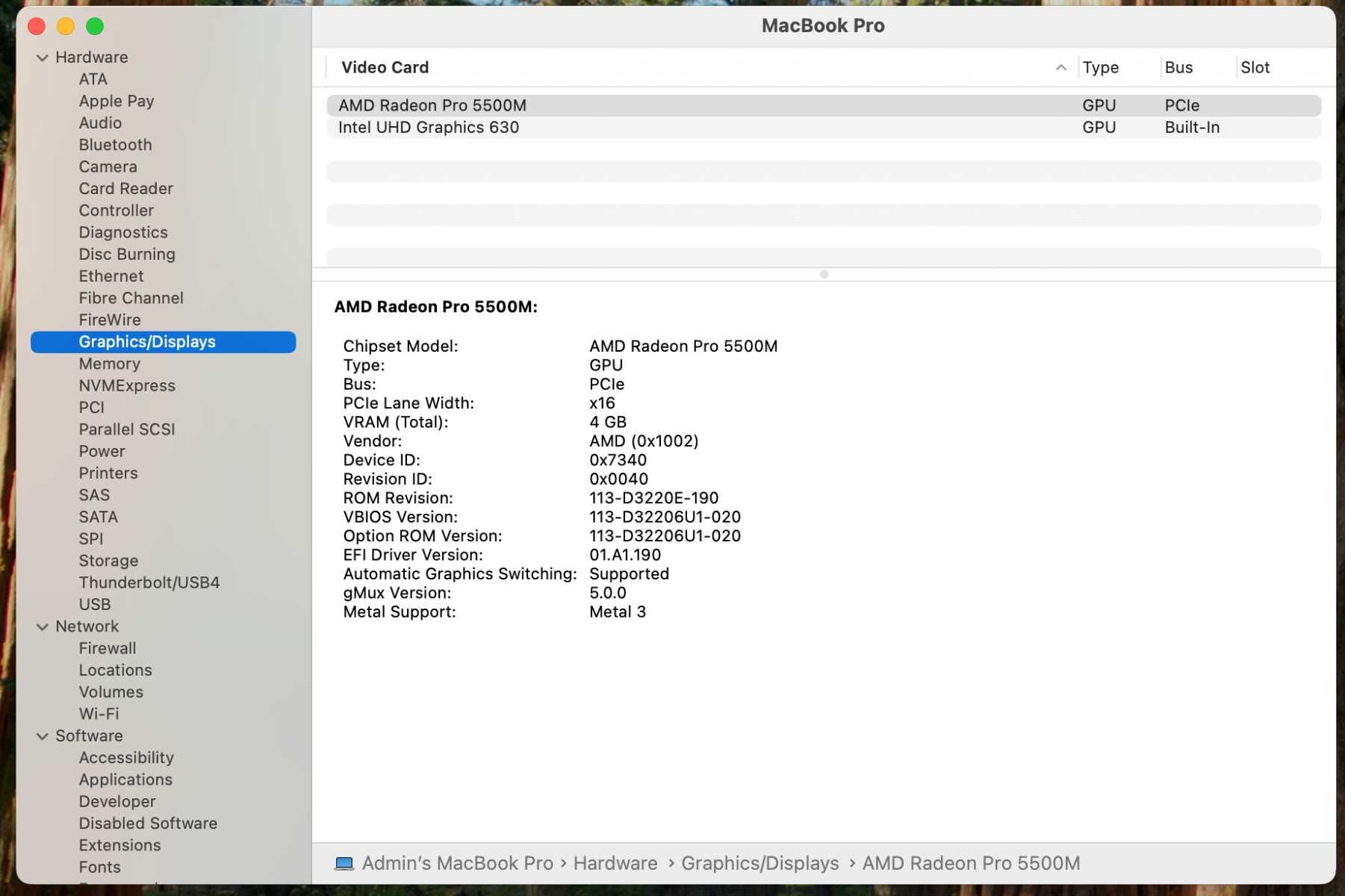Select Accessibility under Software

pyautogui.click(x=126, y=758)
